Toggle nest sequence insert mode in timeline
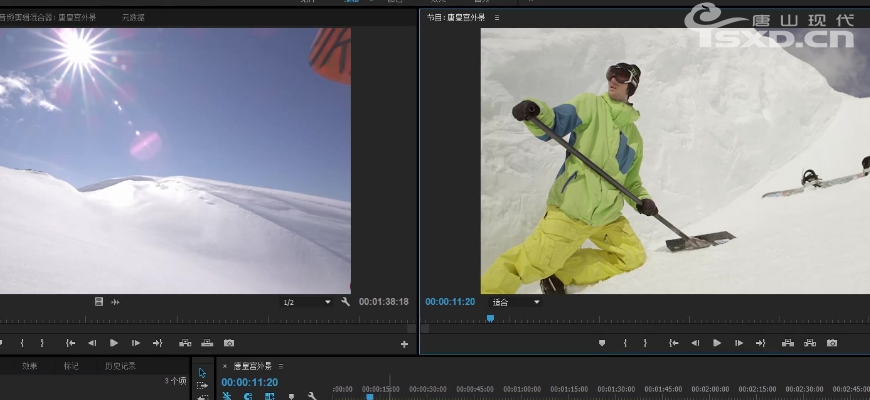Image resolution: width=870 pixels, height=400 pixels. click(x=227, y=396)
